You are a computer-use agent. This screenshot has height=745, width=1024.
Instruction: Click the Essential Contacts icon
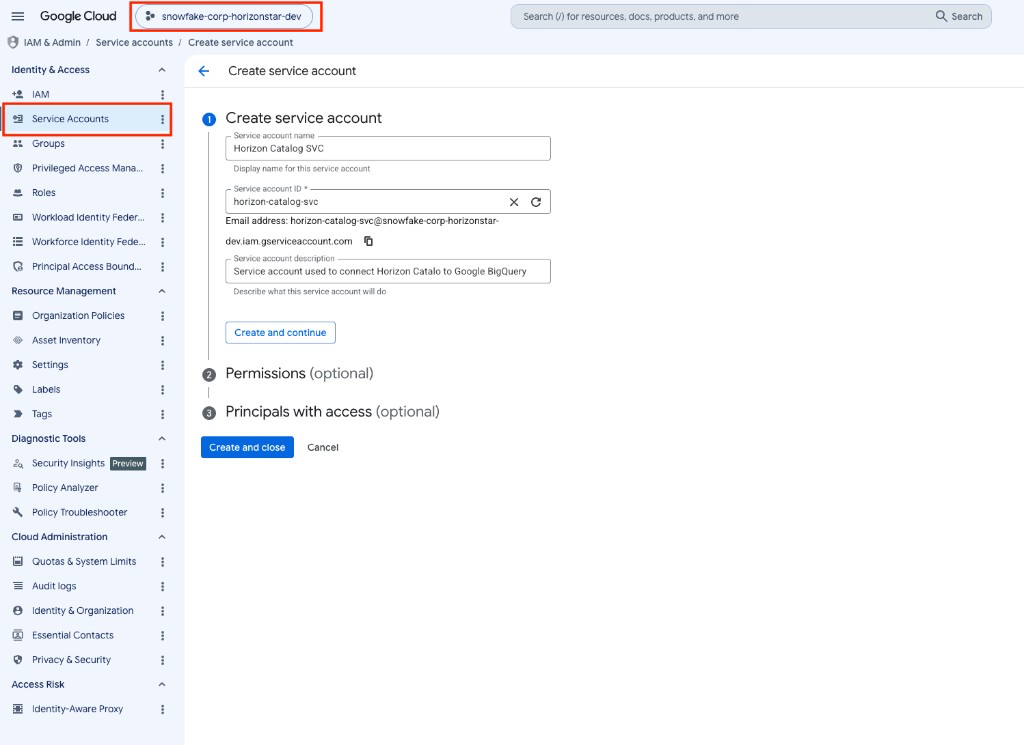[x=18, y=635]
